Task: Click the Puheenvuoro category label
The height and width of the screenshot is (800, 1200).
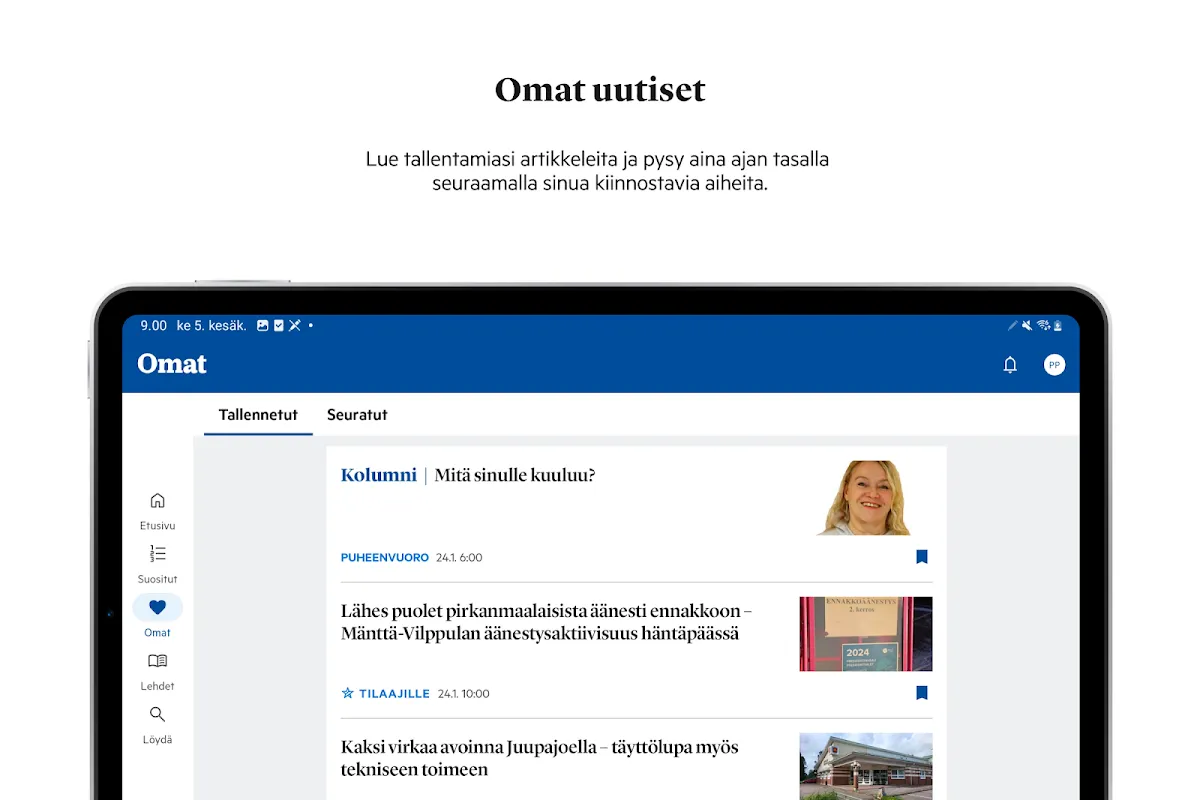Action: pos(385,558)
